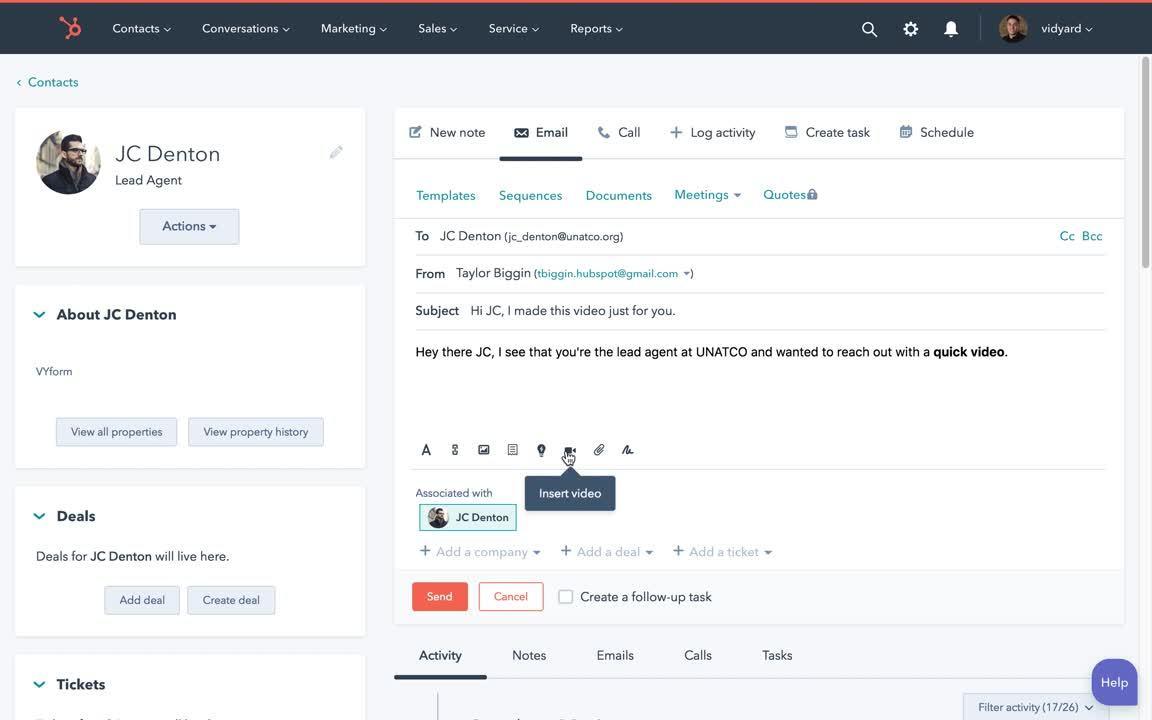Click the plus icon for Add a ticket
This screenshot has width=1152, height=720.
(678, 551)
